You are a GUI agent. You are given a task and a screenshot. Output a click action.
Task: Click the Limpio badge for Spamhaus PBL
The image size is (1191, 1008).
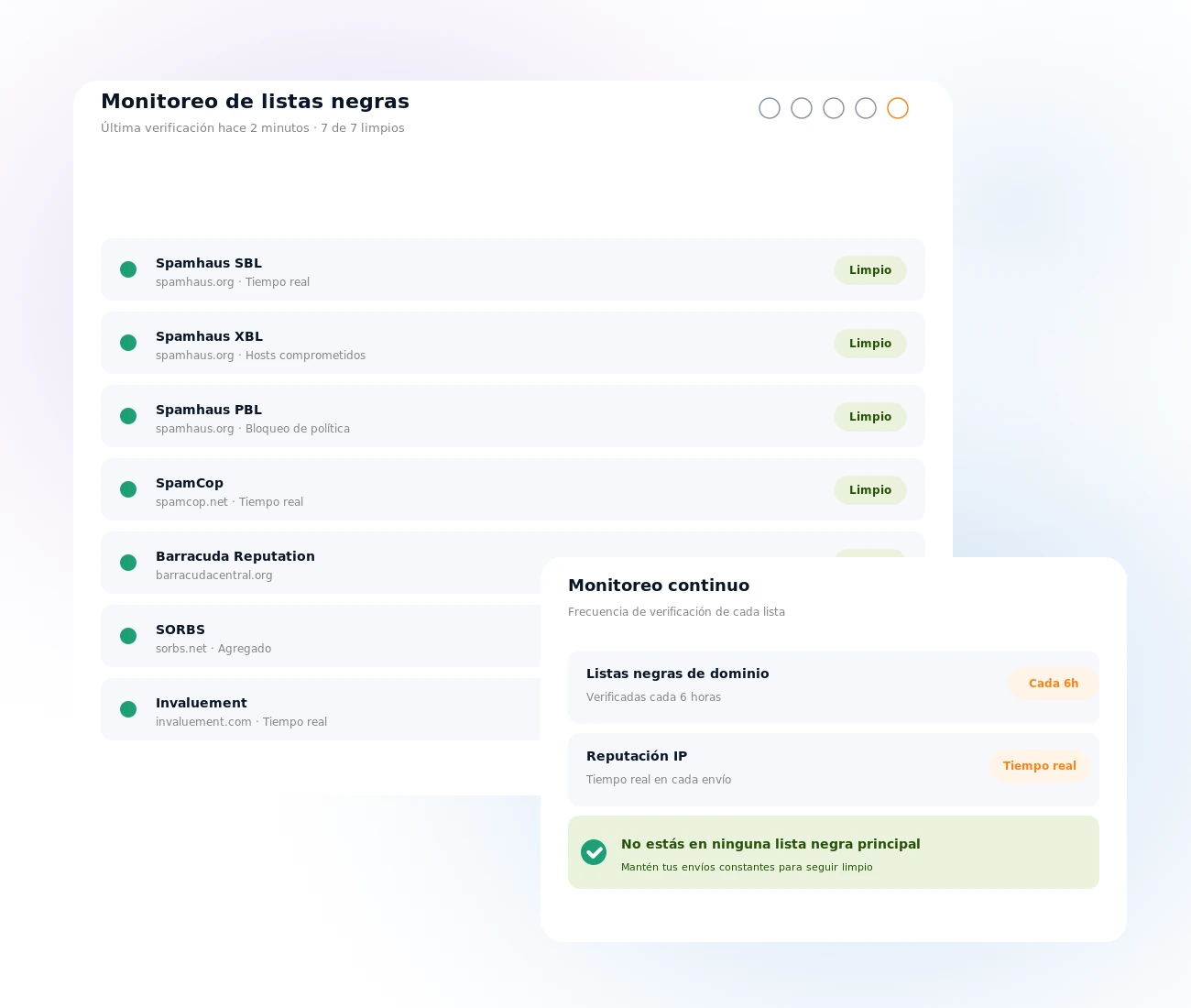(870, 417)
